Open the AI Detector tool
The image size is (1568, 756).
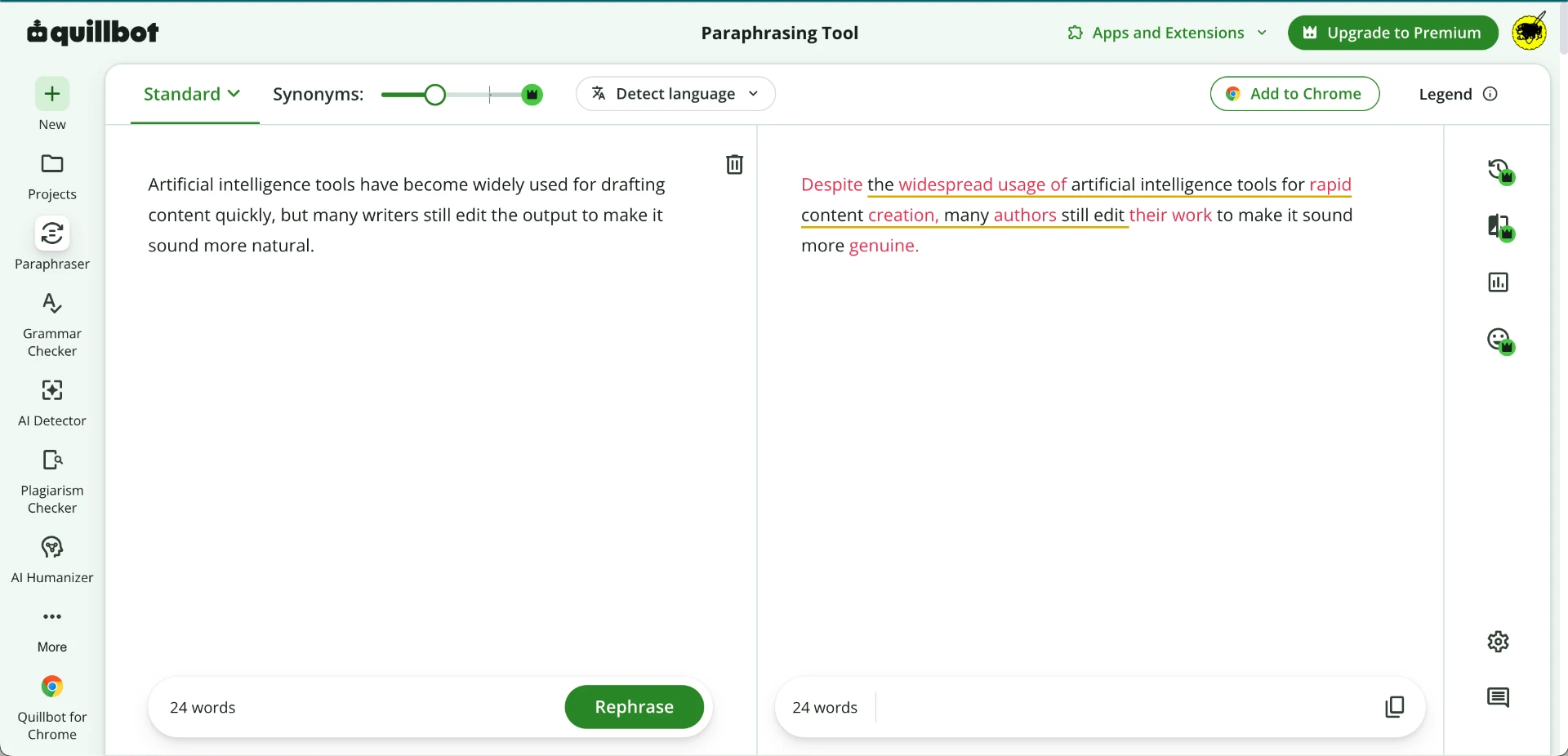(52, 403)
